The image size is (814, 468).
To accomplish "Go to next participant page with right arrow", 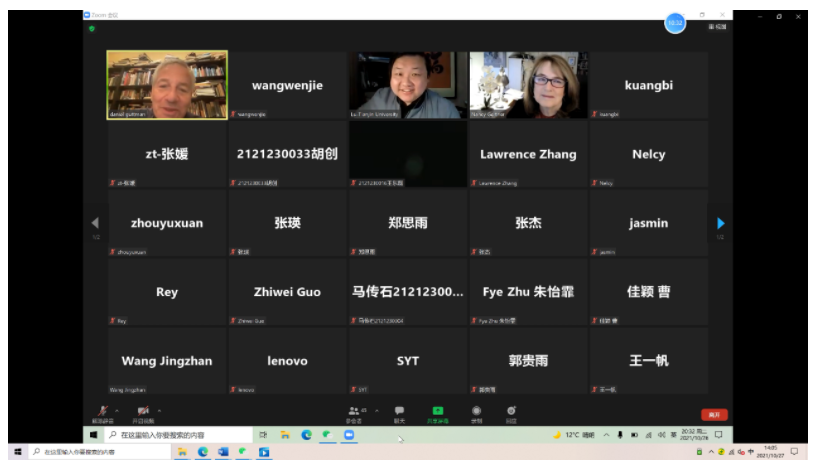I will (720, 223).
